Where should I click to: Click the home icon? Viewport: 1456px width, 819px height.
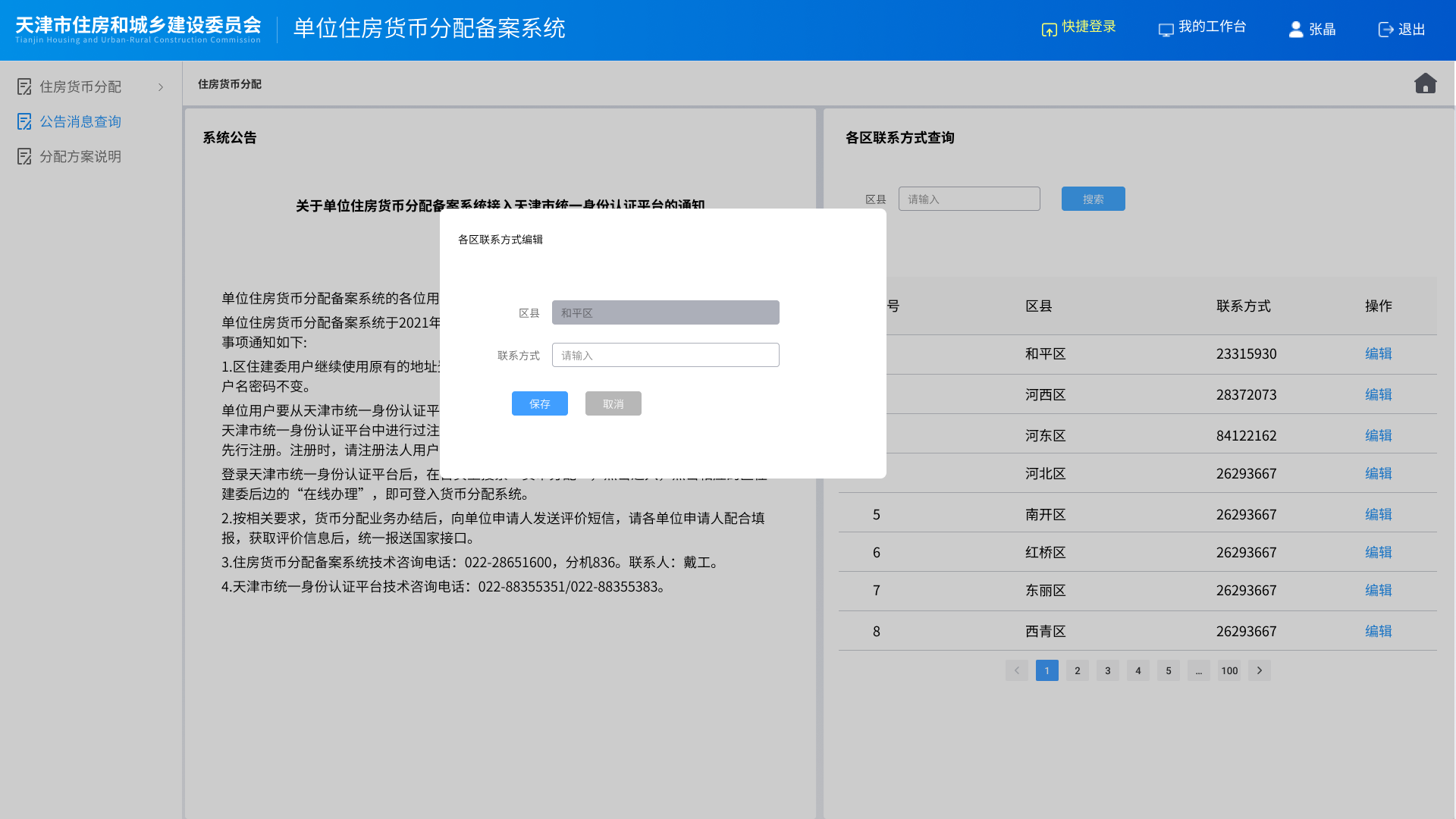coord(1425,83)
